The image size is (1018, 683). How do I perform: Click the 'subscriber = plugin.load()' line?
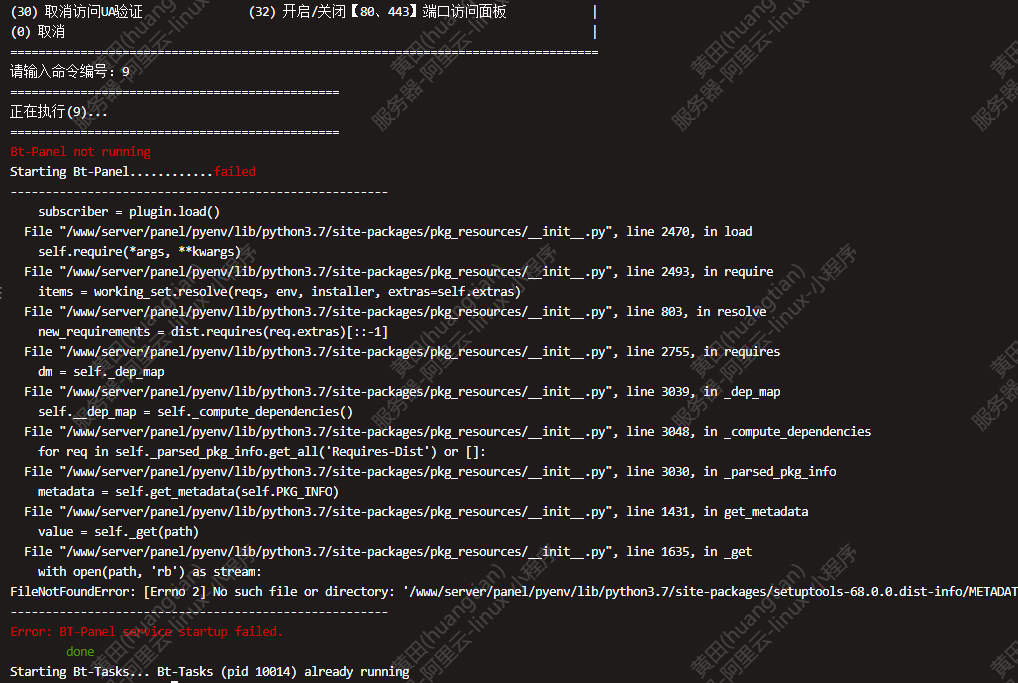pyautogui.click(x=129, y=212)
